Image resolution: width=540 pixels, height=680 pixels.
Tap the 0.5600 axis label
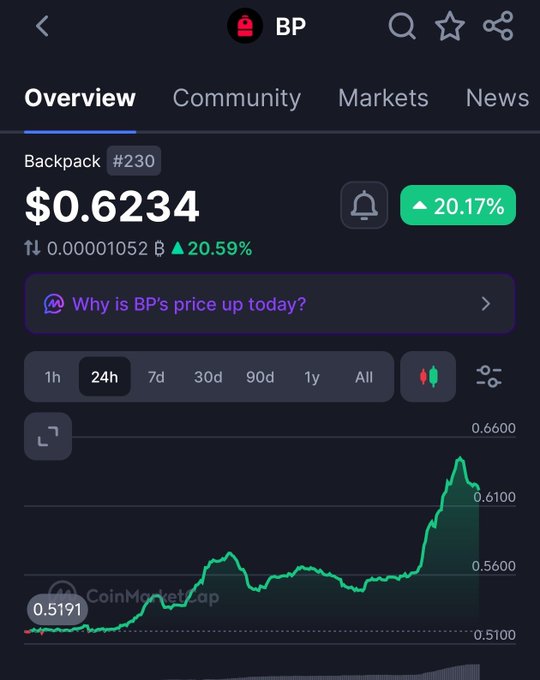[494, 566]
